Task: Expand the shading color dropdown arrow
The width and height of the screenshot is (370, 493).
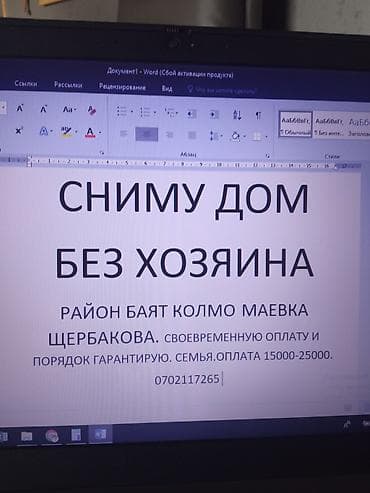Action: pyautogui.click(x=245, y=137)
